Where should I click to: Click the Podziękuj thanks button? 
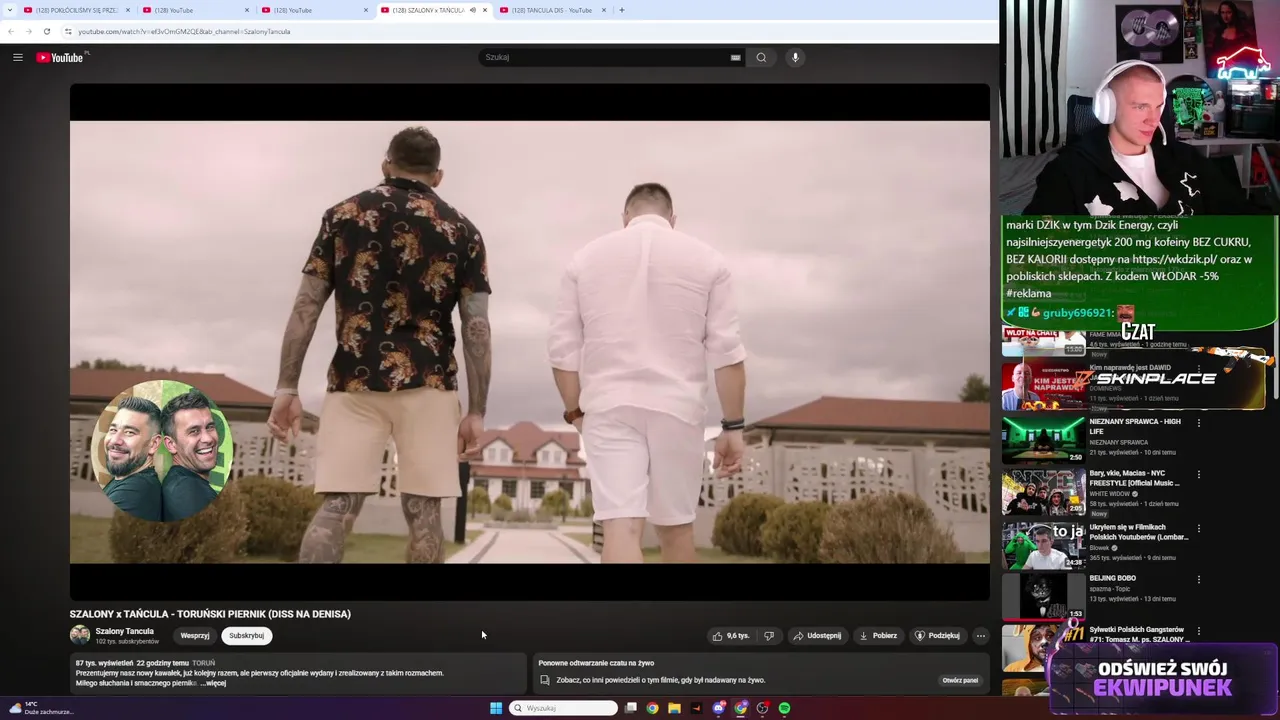pos(937,636)
